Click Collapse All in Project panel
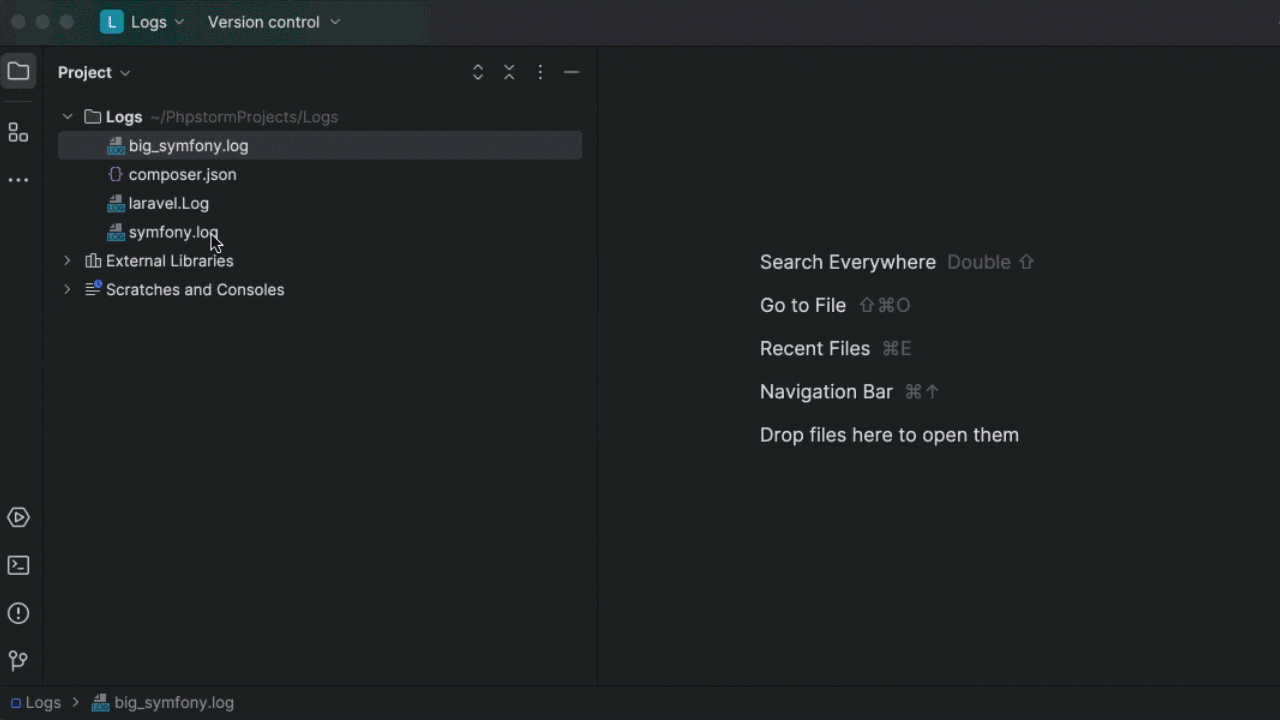The width and height of the screenshot is (1280, 720). click(509, 72)
